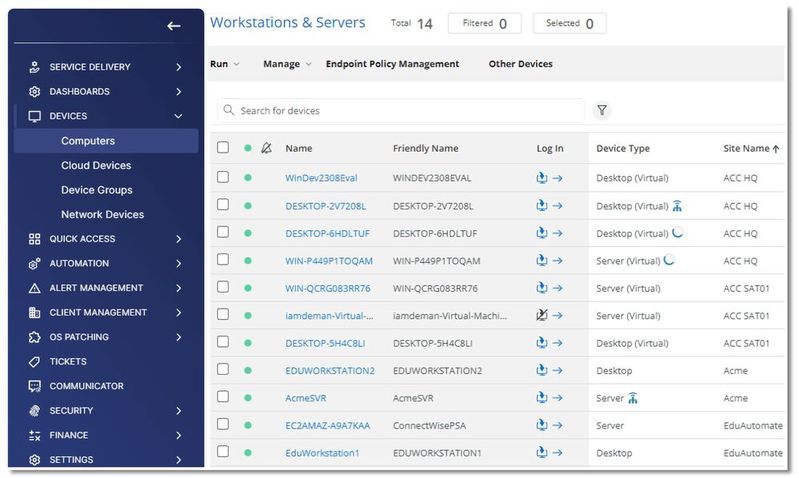Image resolution: width=799 pixels, height=478 pixels.
Task: Click login arrow for DESKTOP-2V7208L
Action: coord(557,206)
